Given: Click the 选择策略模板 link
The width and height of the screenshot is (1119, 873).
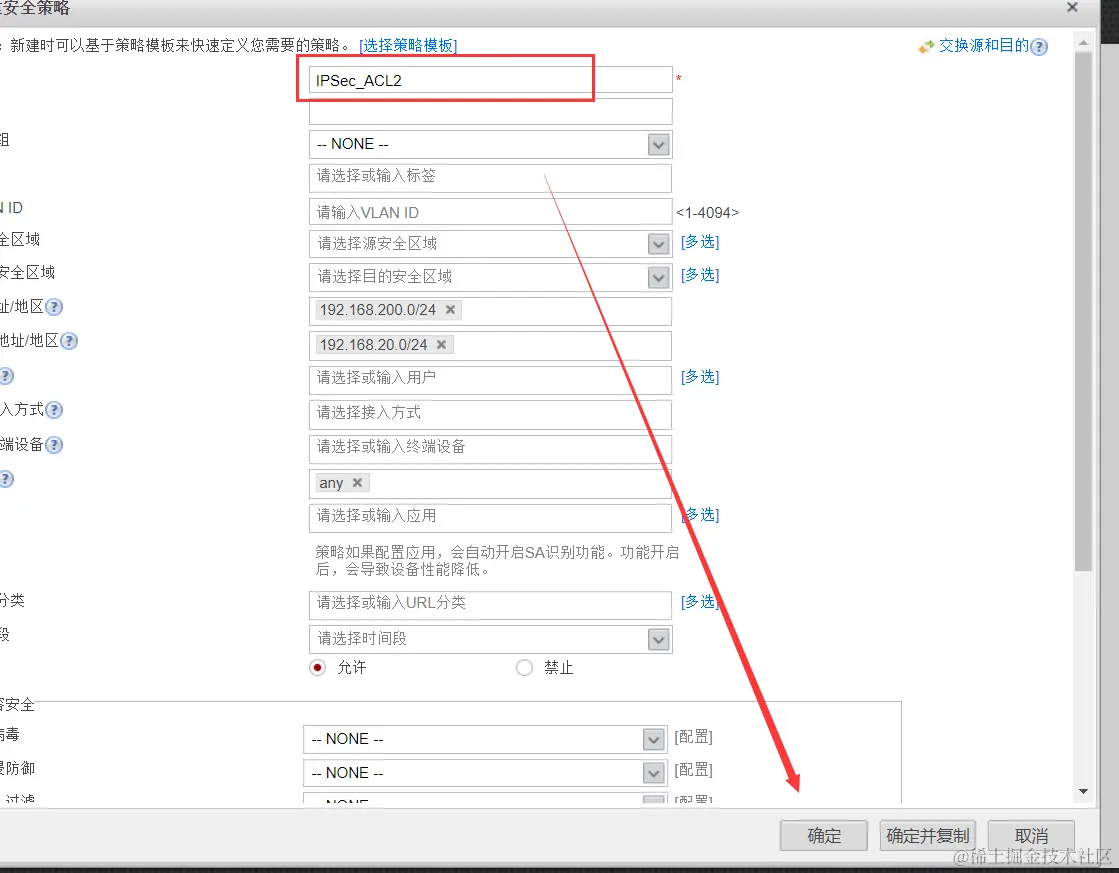Looking at the screenshot, I should 408,46.
